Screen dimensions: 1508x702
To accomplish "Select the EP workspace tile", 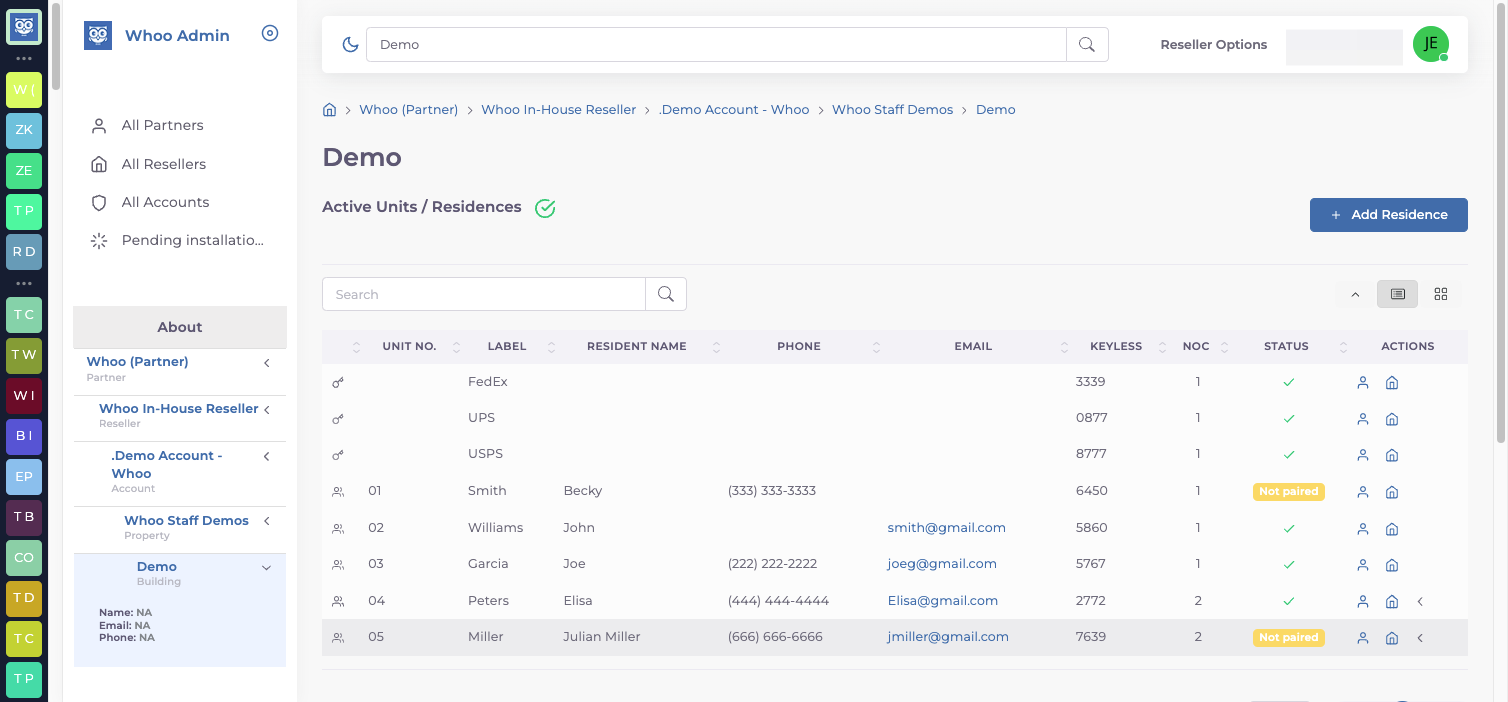I will click(x=24, y=476).
